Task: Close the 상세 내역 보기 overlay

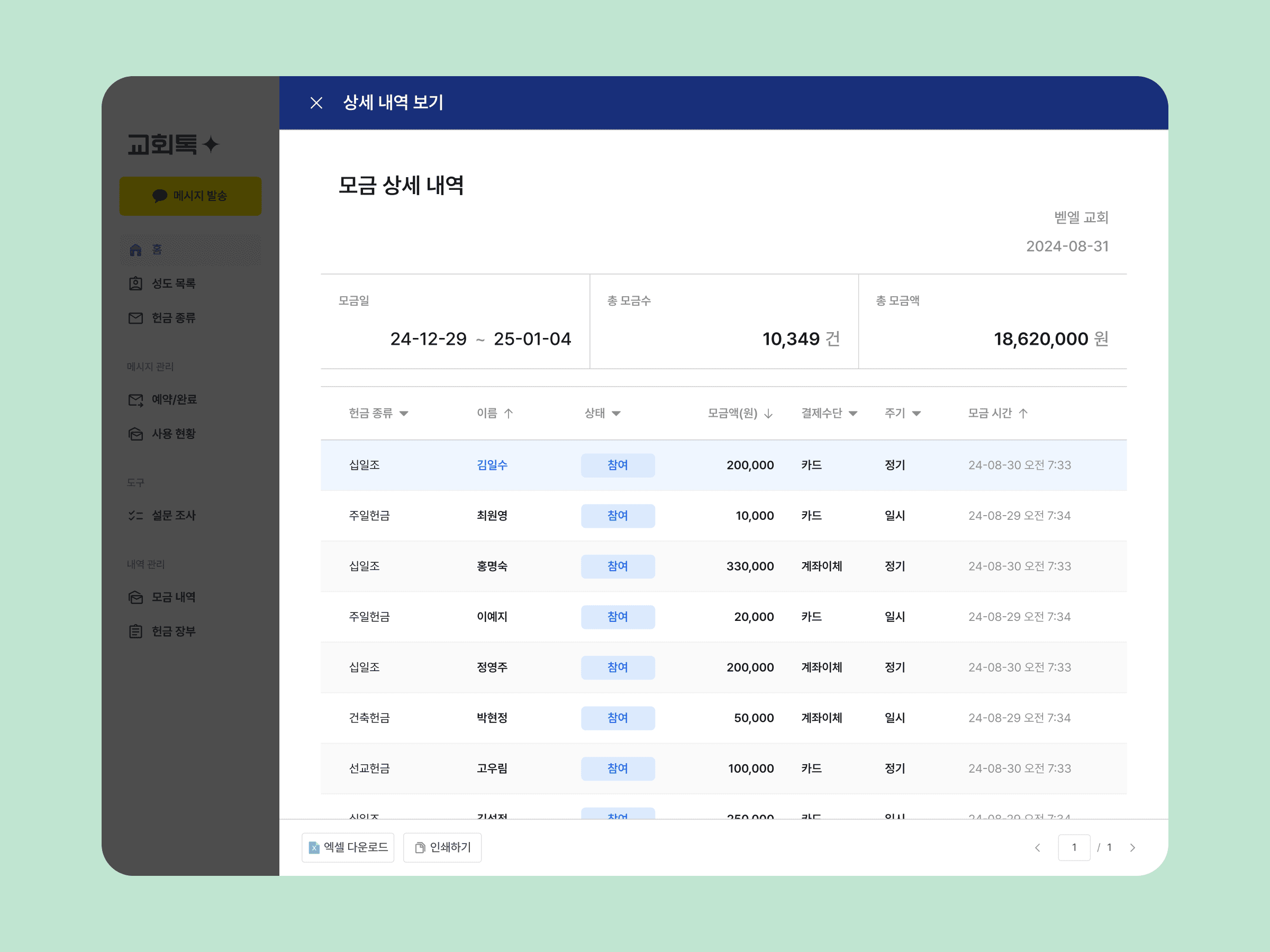Action: point(316,103)
